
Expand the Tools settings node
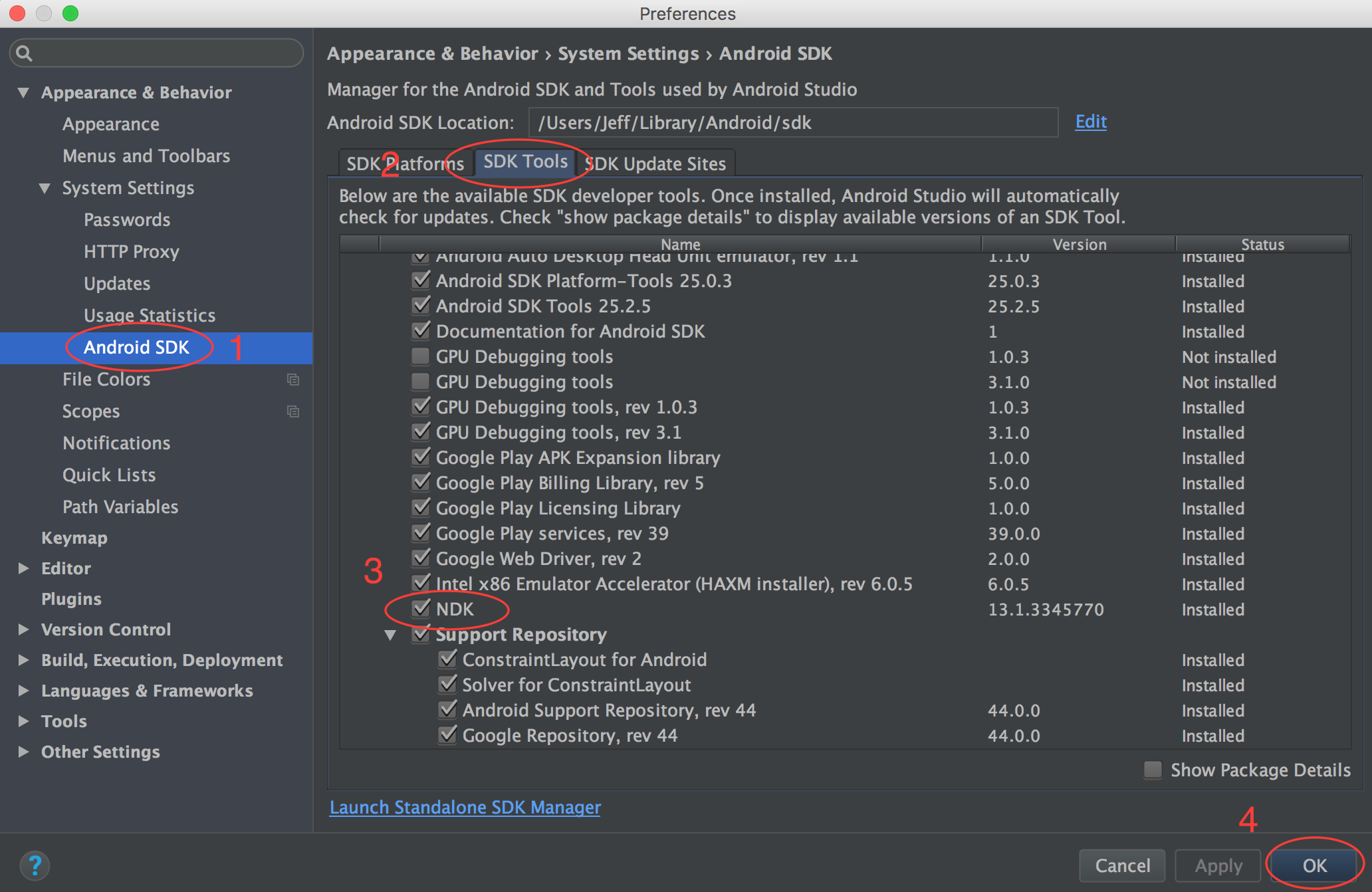pyautogui.click(x=24, y=721)
